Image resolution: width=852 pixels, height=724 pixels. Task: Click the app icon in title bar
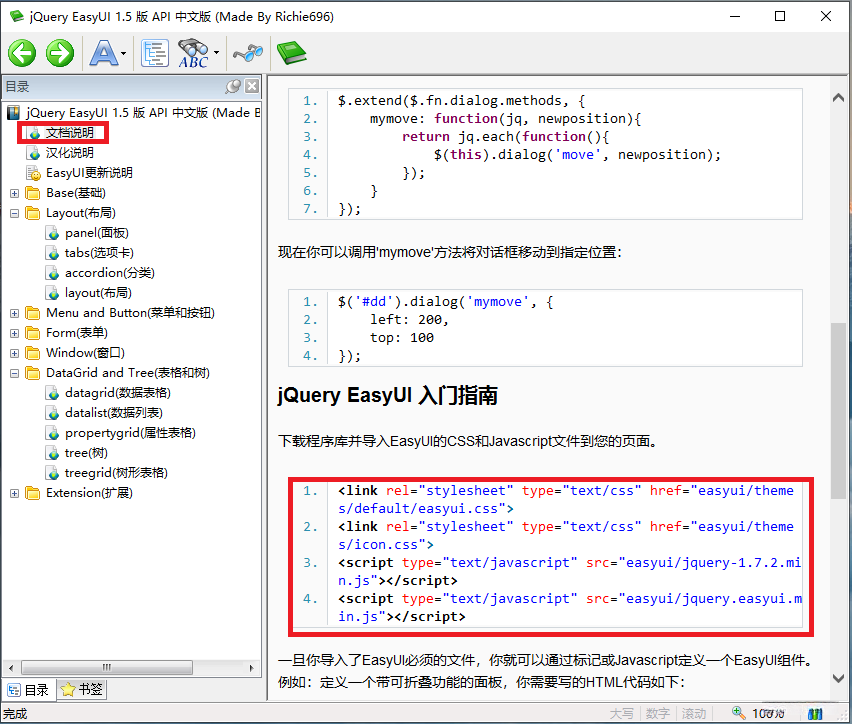[16, 16]
